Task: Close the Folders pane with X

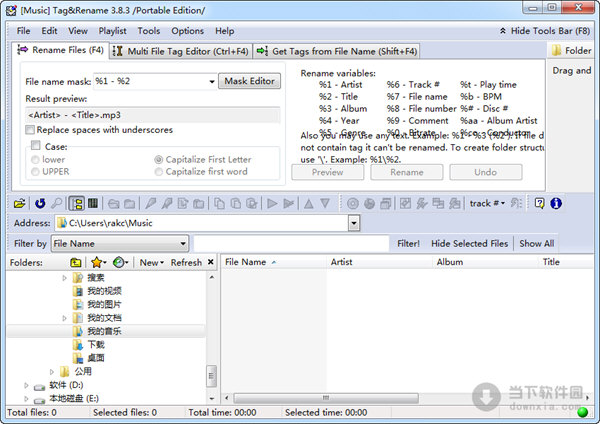Action: tap(210, 262)
